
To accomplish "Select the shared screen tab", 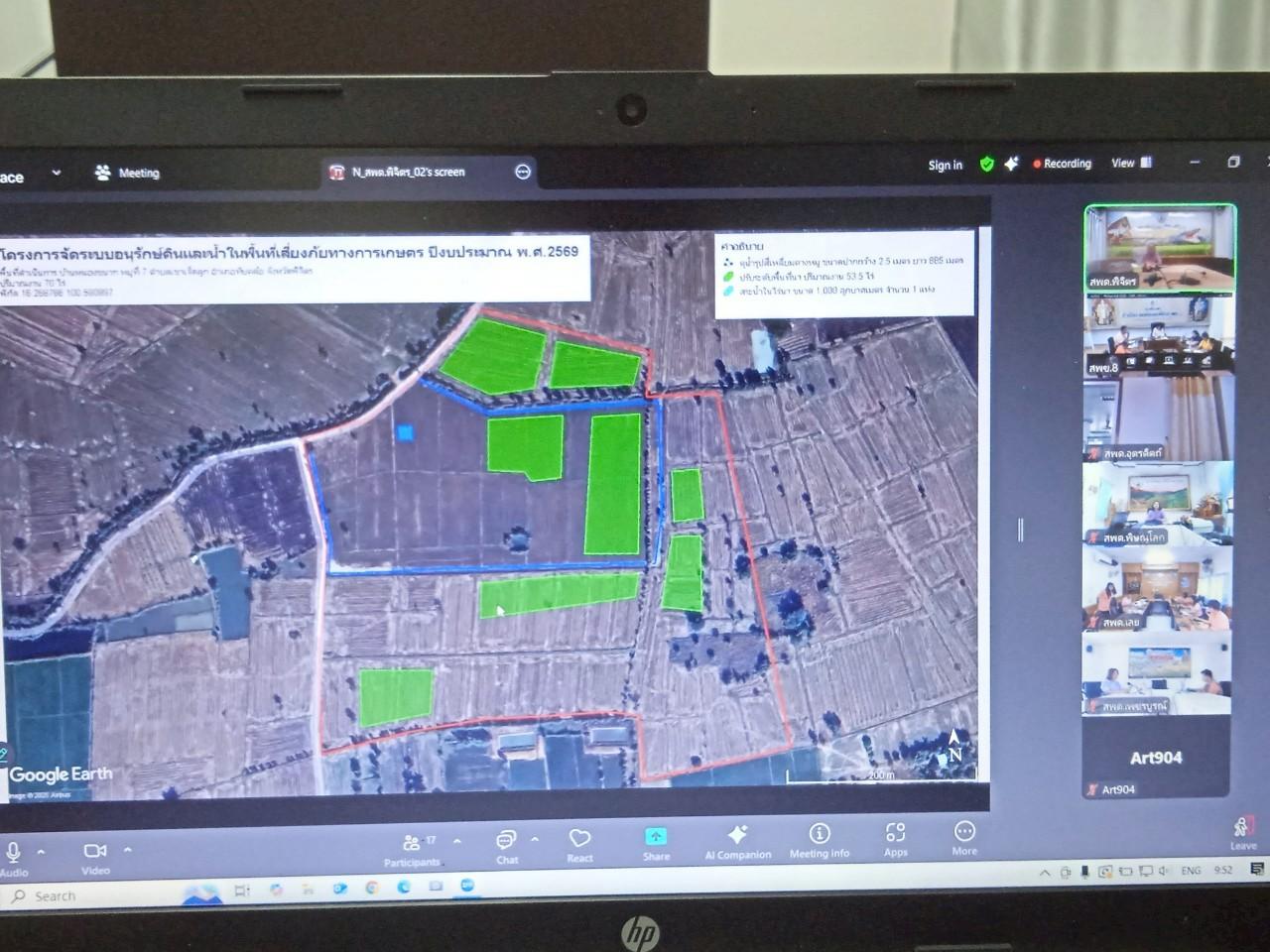I will (x=408, y=172).
